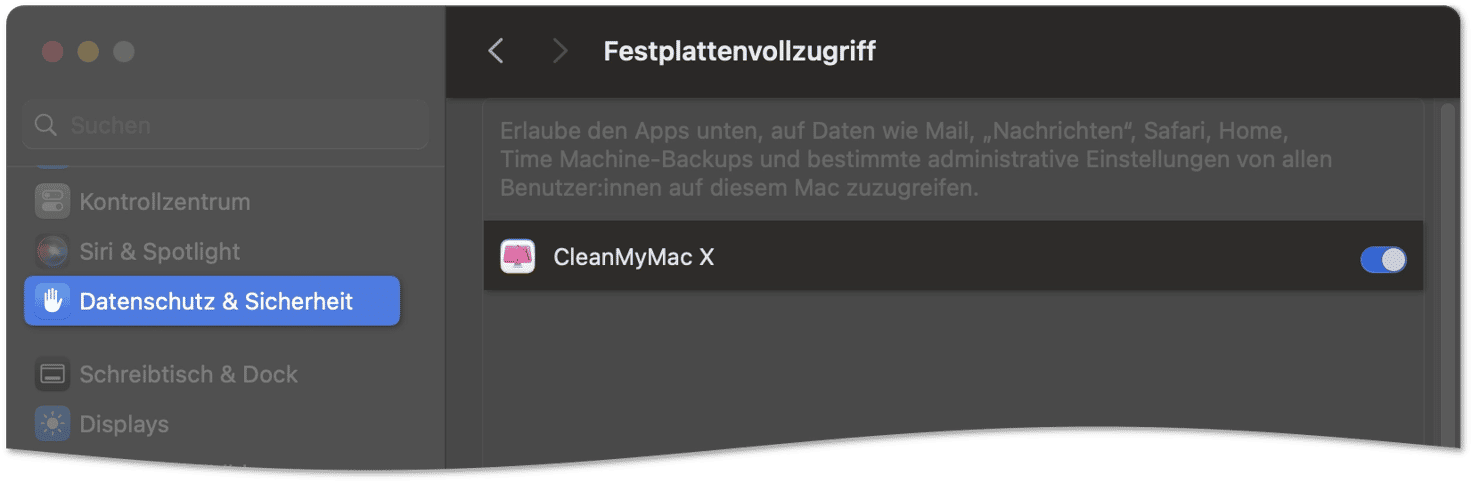Go forward with the right chevron arrow

click(x=559, y=51)
